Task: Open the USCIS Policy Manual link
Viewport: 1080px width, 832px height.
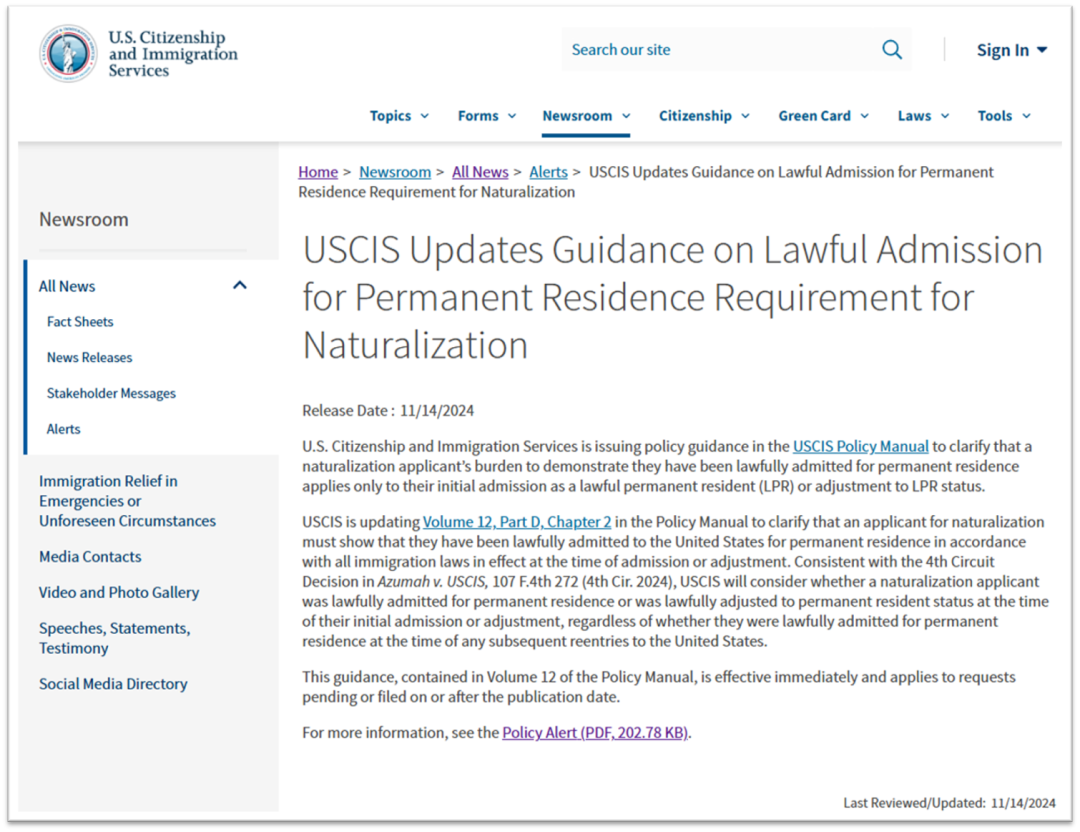Action: (860, 446)
